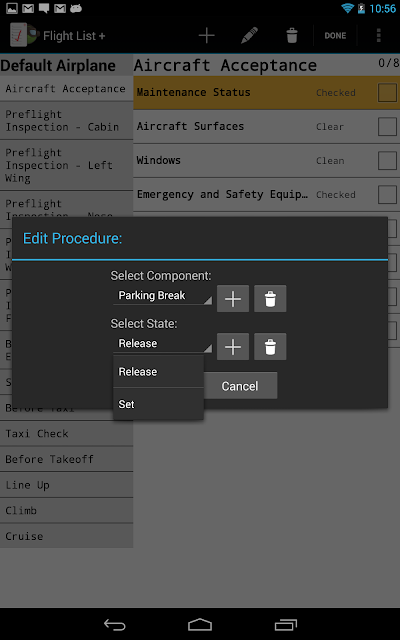Tap the trash delete icon in top toolbar
Viewport: 400px width, 640px height.
coord(292,36)
